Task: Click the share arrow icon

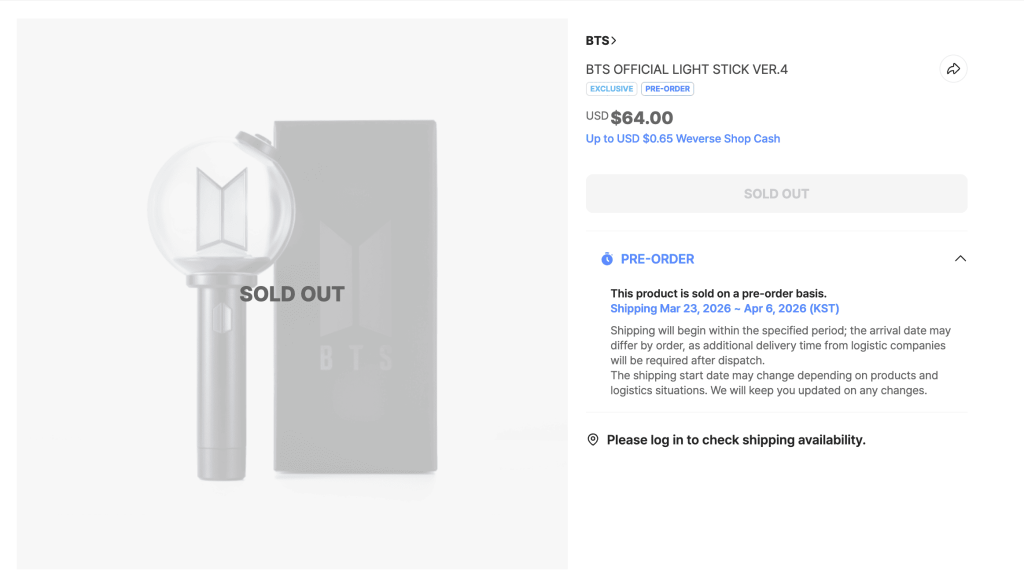Action: pos(953,69)
